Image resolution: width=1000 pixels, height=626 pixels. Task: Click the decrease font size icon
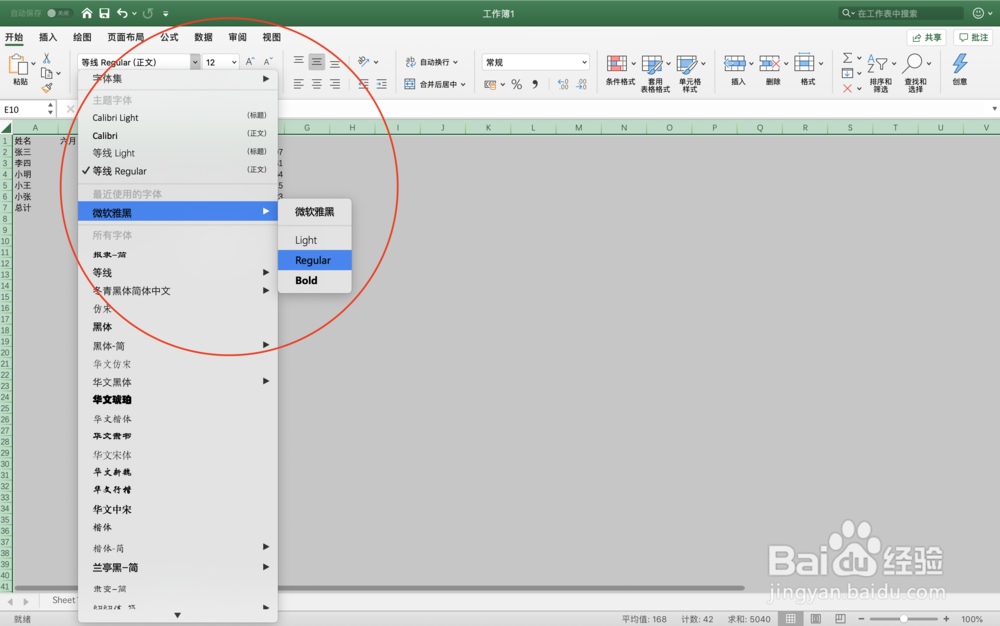(268, 61)
